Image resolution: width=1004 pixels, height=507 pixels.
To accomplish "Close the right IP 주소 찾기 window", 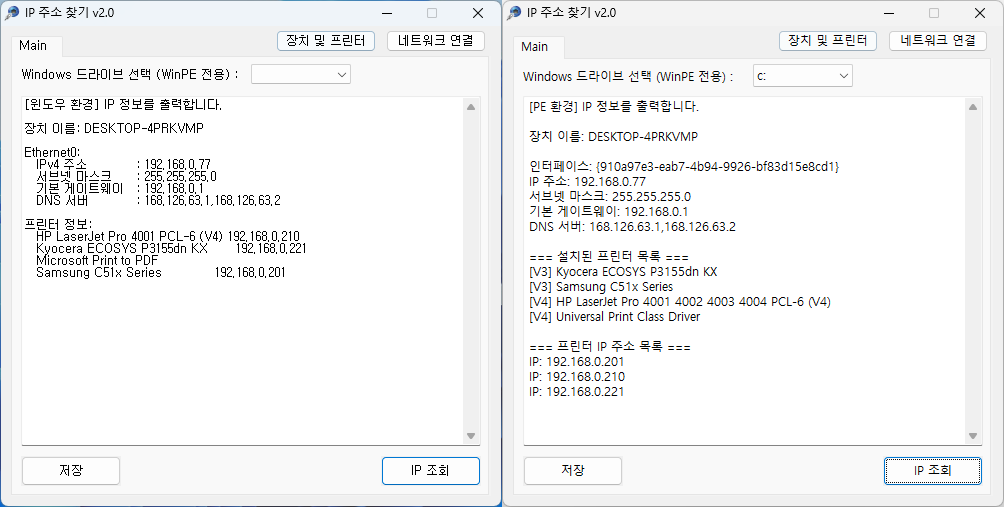I will point(980,13).
